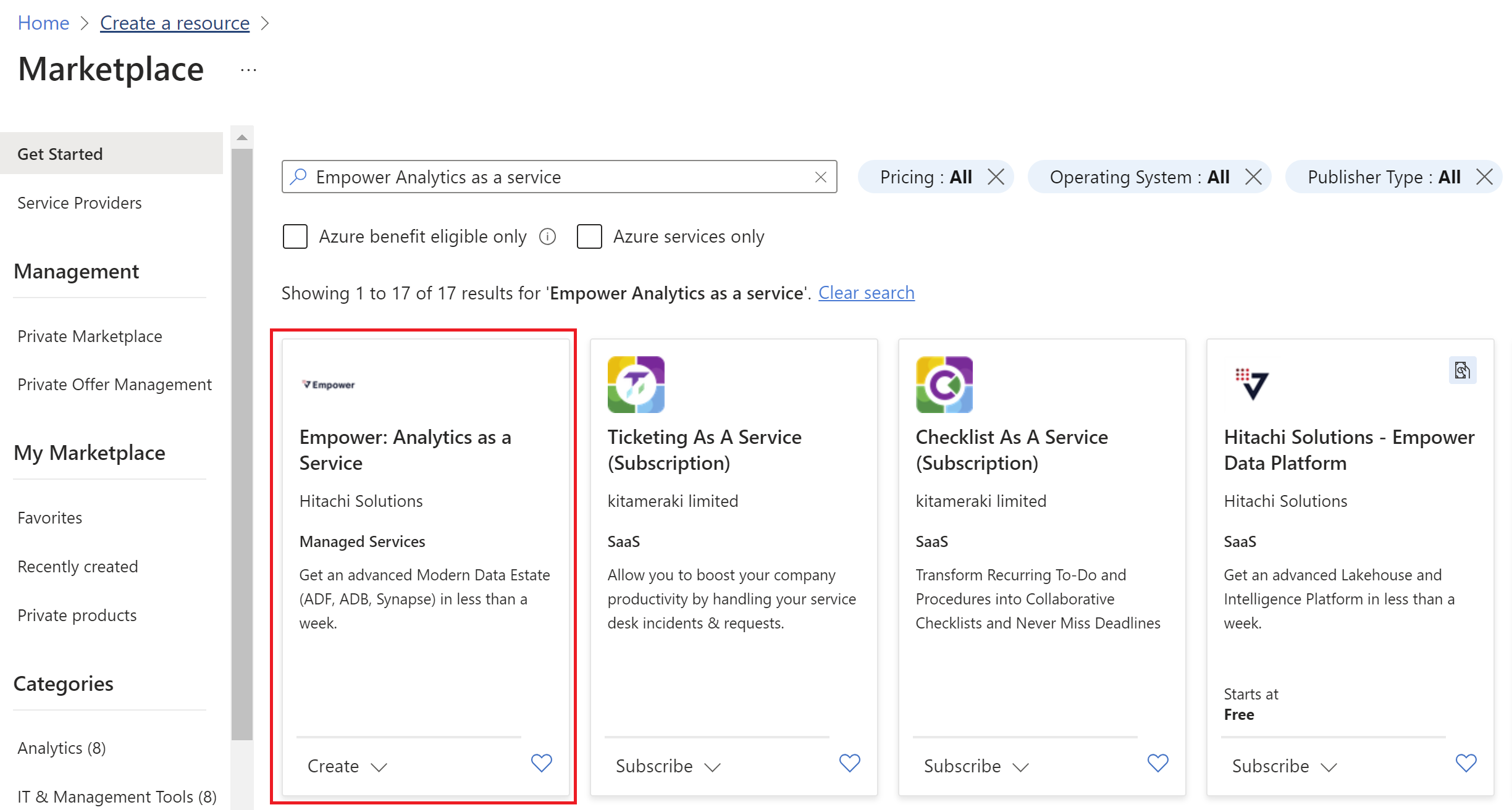The height and width of the screenshot is (810, 1512).
Task: Clear the search box text
Action: pos(821,177)
